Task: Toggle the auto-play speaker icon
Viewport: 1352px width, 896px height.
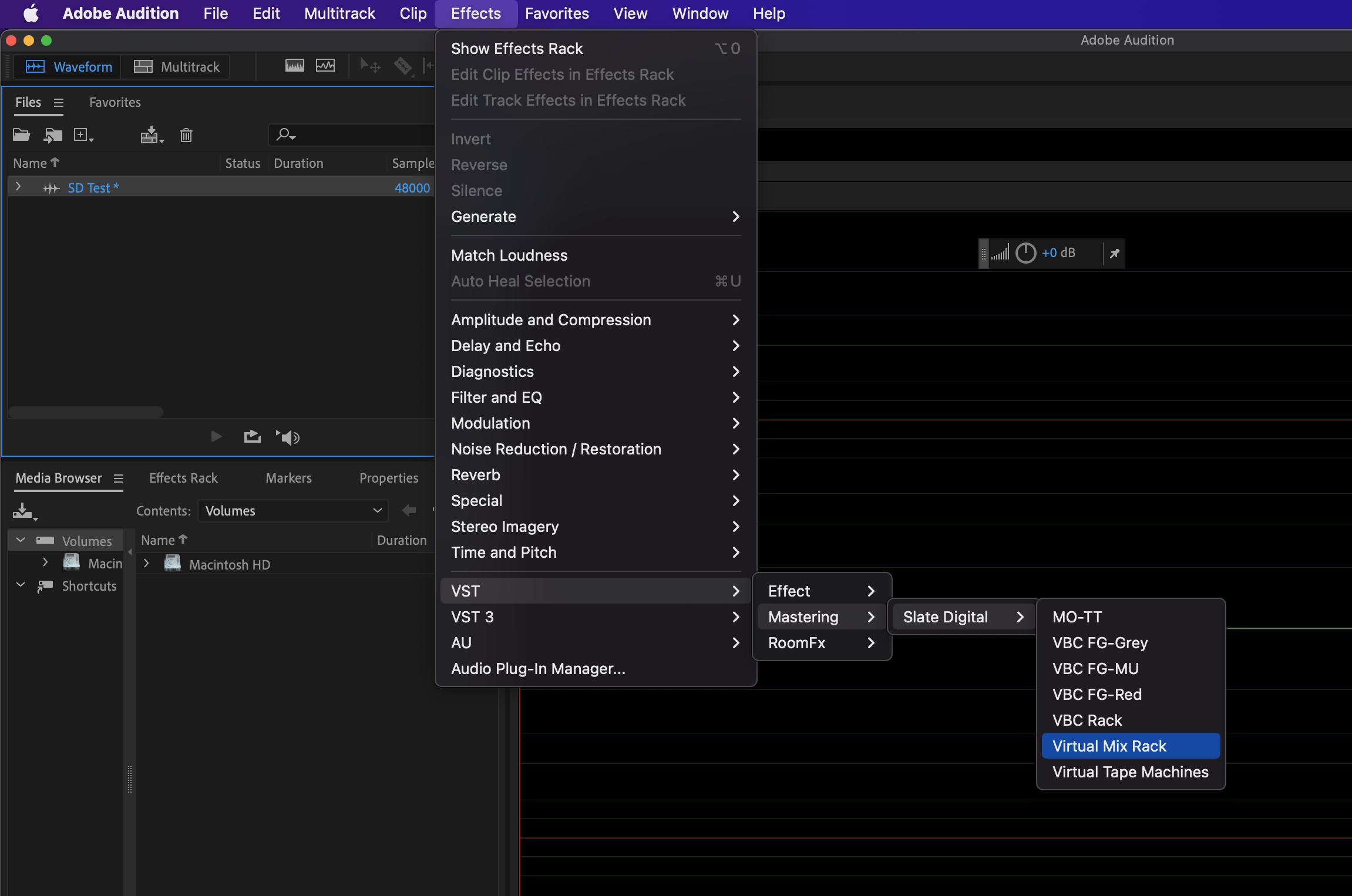Action: coord(288,437)
